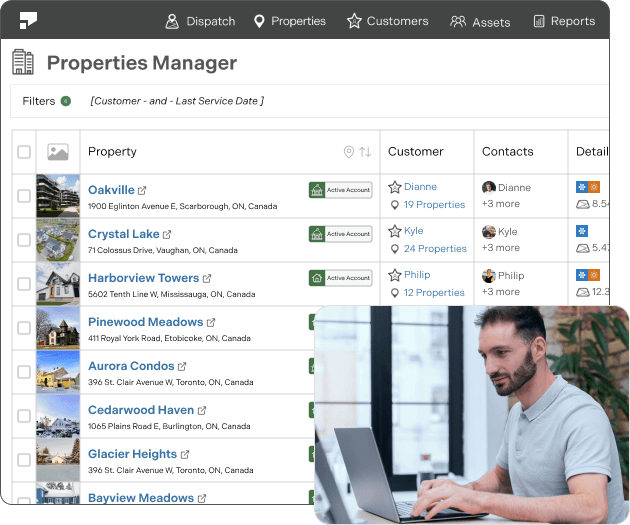Screen dimensions: 630x525
Task: Click the Aurora Condos property thumbnail
Action: point(58,373)
